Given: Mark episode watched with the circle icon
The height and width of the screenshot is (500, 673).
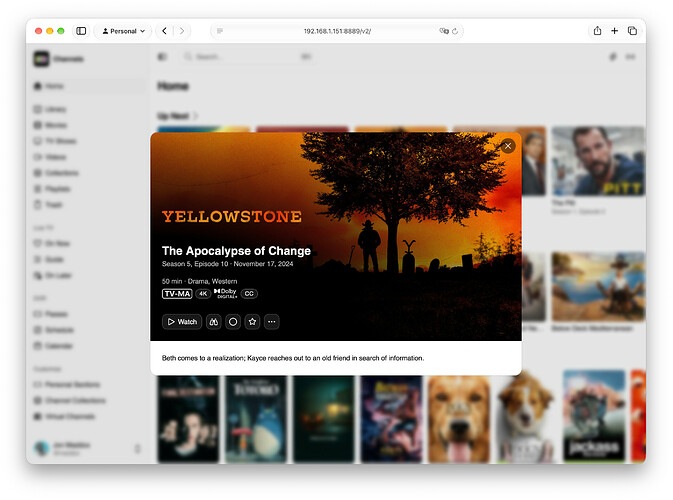Looking at the screenshot, I should (x=233, y=321).
